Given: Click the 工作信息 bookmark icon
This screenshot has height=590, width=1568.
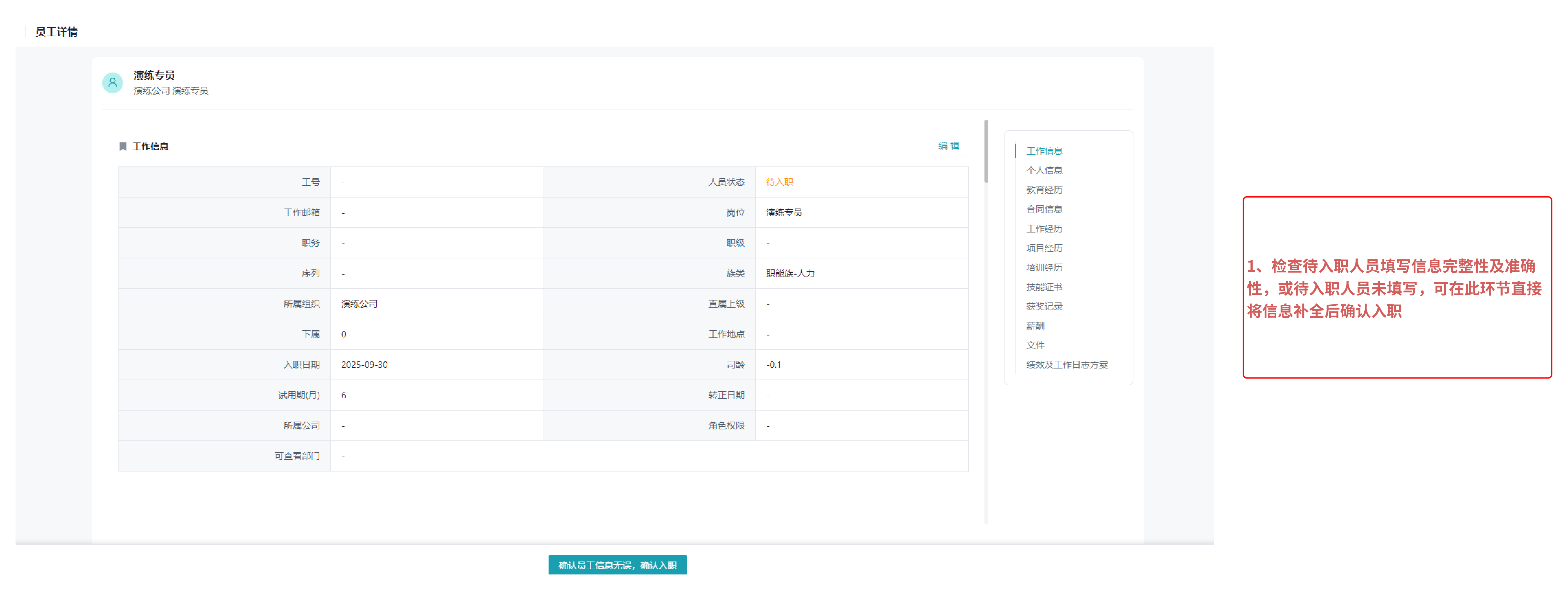Looking at the screenshot, I should pos(123,146).
